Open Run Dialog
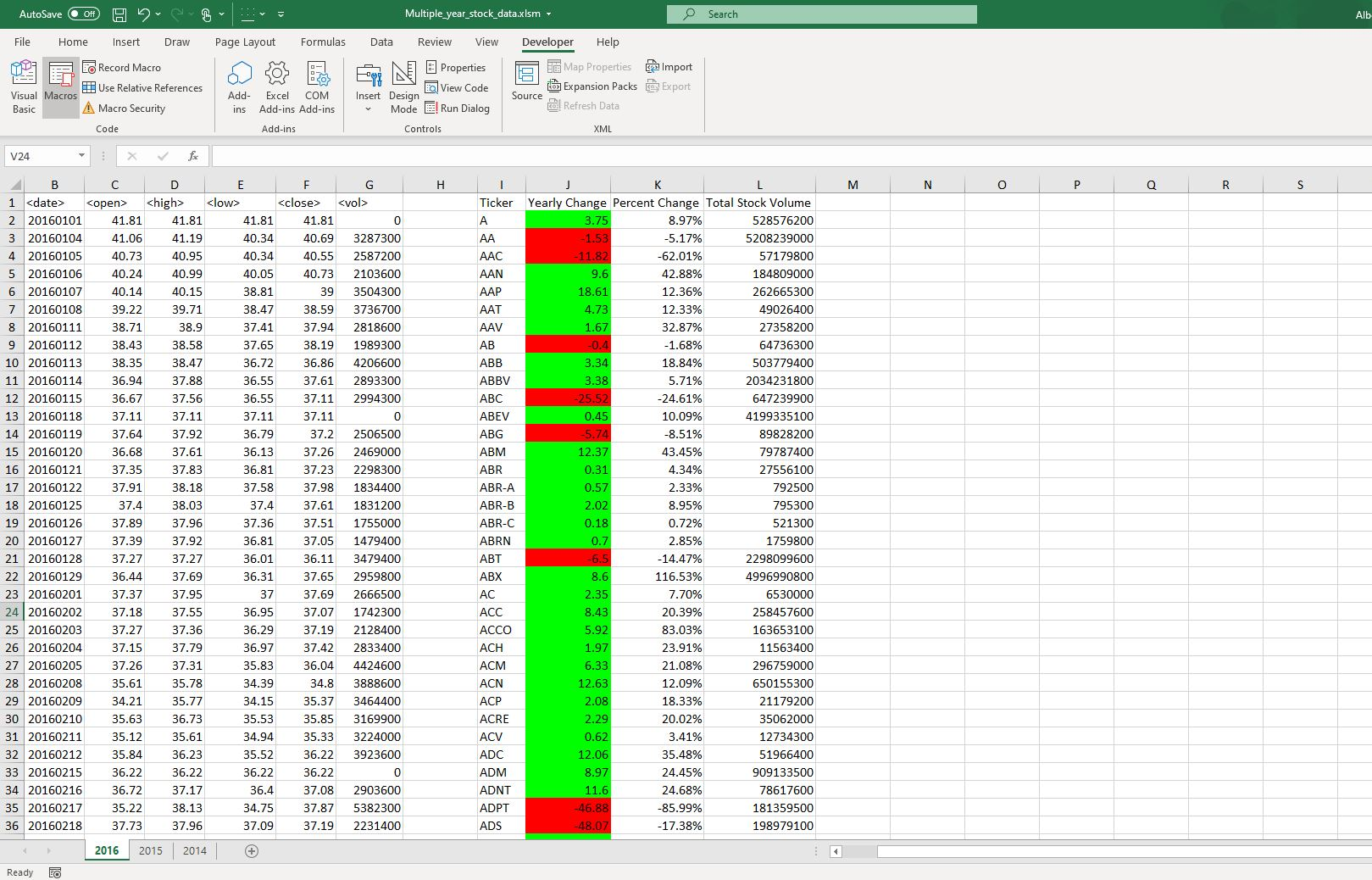This screenshot has height=880, width=1372. (458, 108)
